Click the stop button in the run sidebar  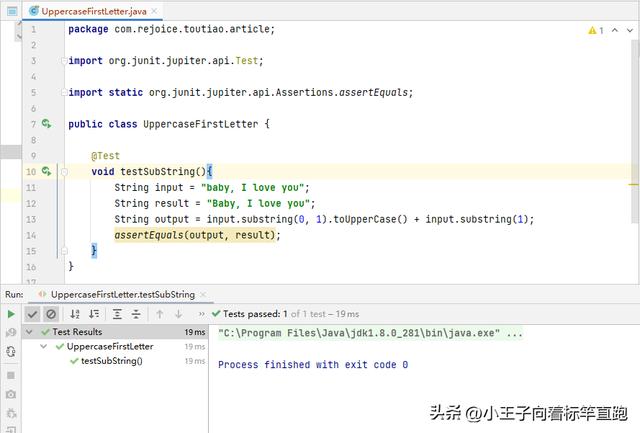coord(11,375)
